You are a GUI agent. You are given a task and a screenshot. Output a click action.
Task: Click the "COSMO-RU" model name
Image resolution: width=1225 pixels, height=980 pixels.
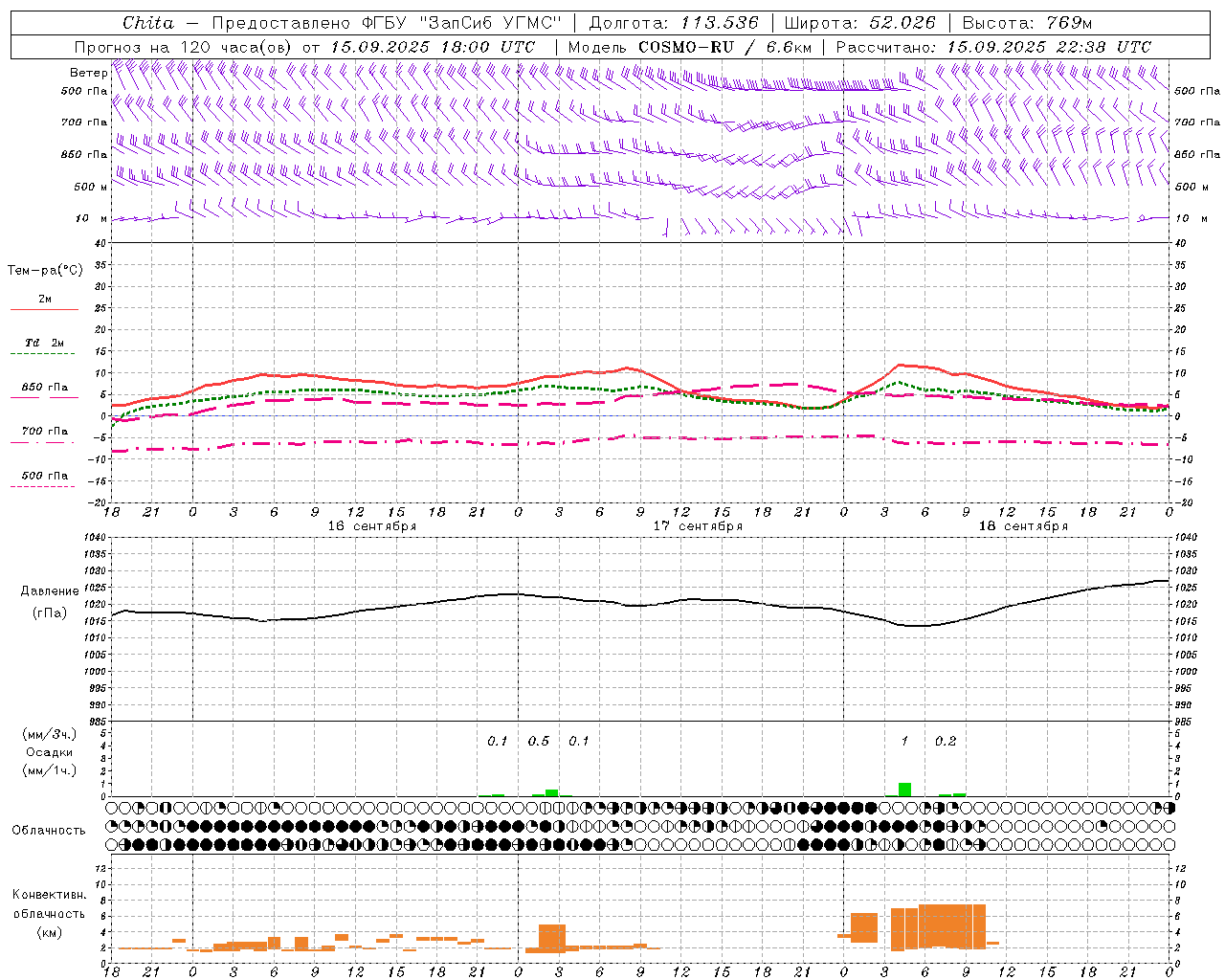click(x=686, y=47)
